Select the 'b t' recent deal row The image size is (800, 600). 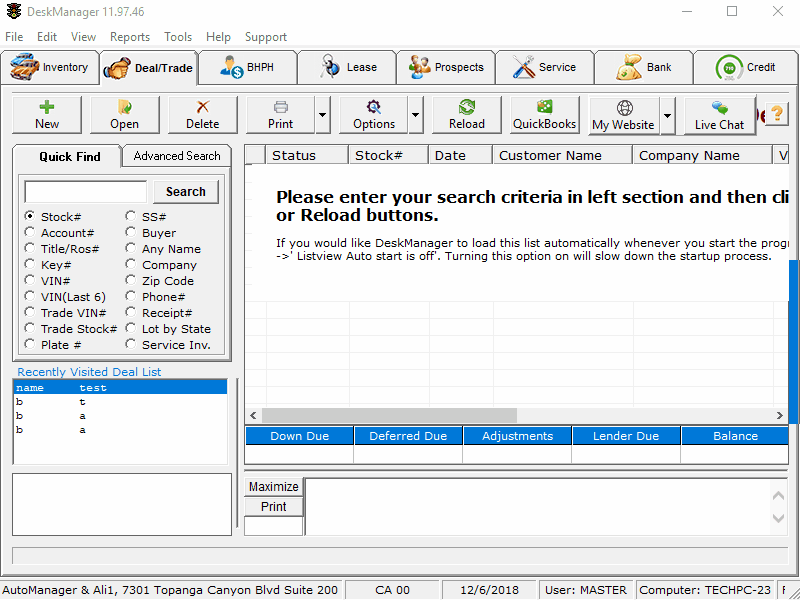coord(120,402)
